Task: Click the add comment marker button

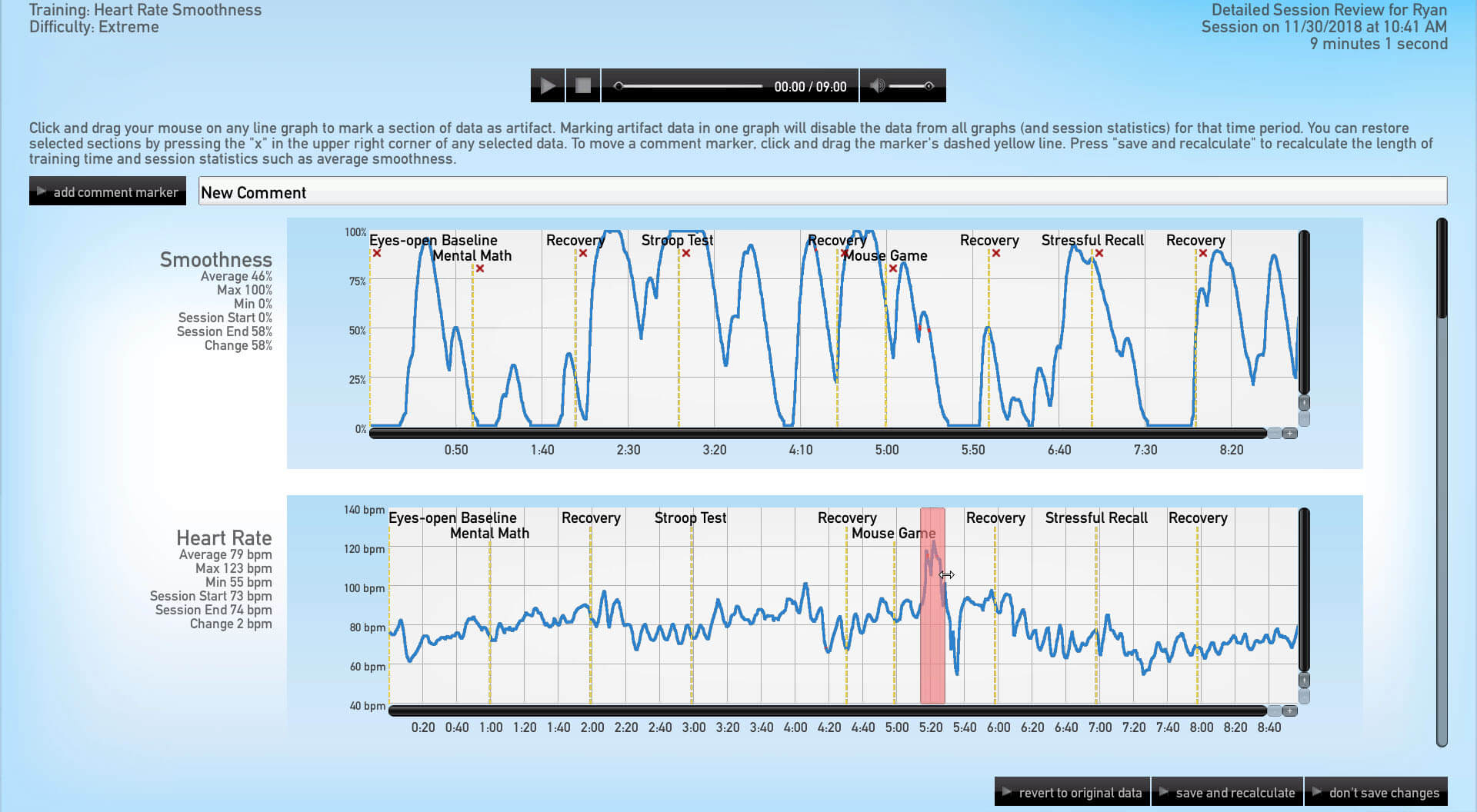Action: point(108,191)
